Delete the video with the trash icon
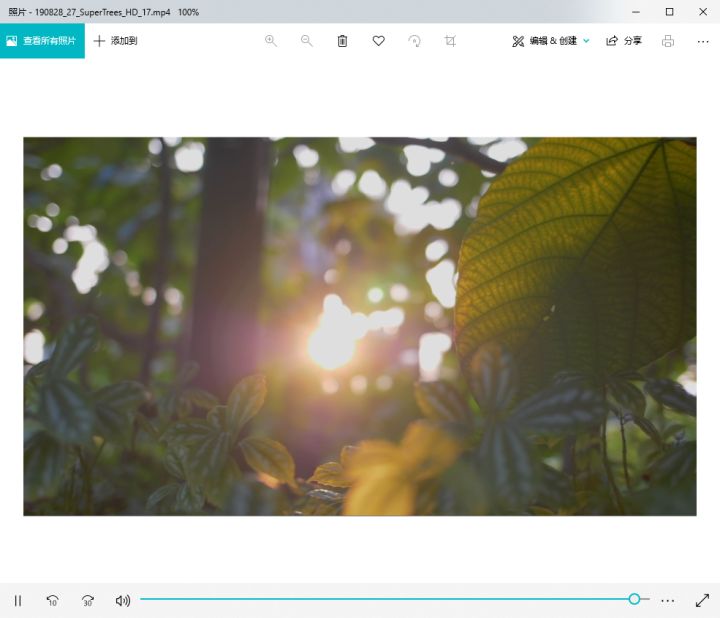This screenshot has width=720, height=618. [343, 41]
